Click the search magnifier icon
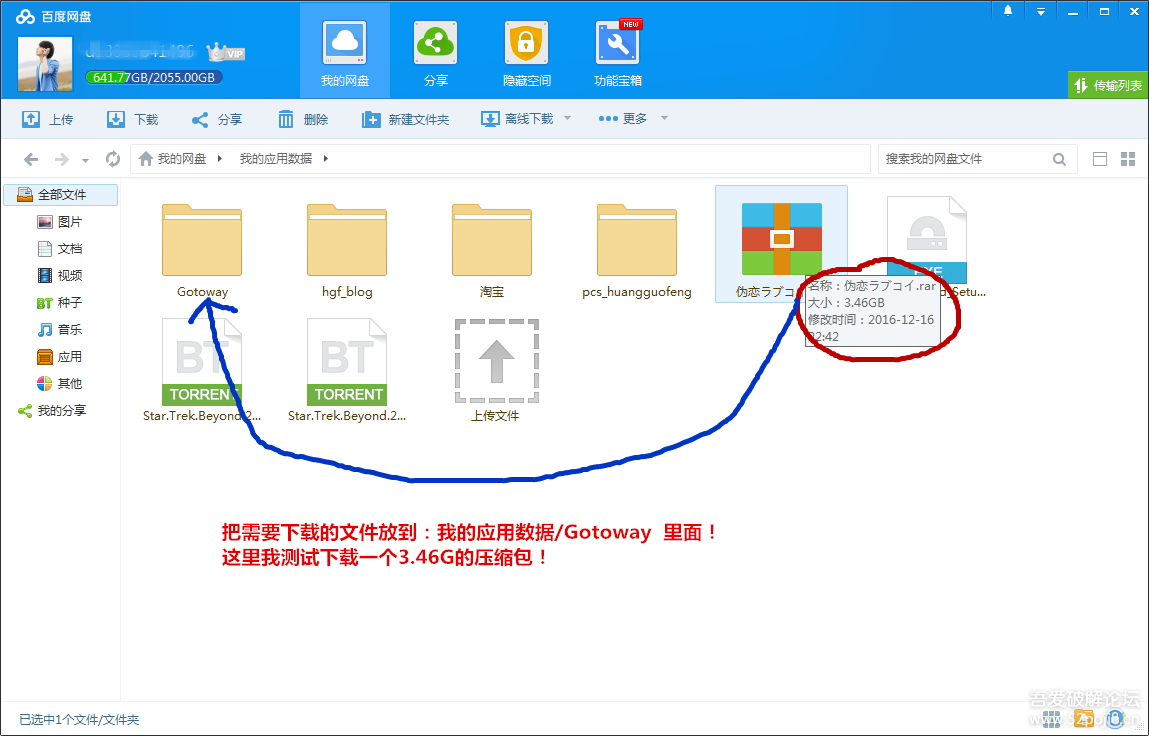This screenshot has width=1149, height=736. [1059, 159]
